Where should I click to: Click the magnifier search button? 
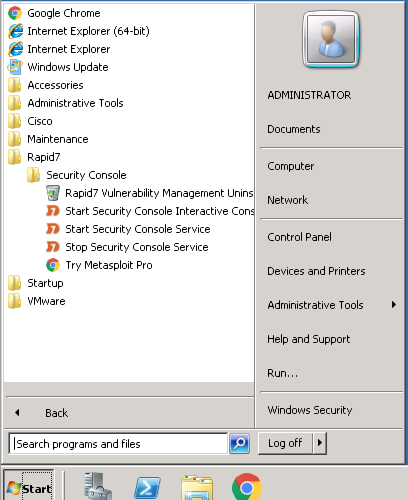click(x=239, y=444)
